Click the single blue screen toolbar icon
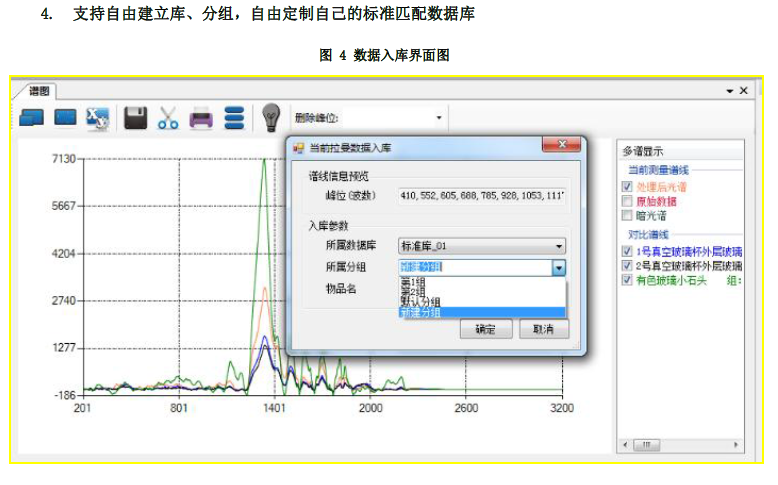This screenshot has height=485, width=778. point(65,118)
